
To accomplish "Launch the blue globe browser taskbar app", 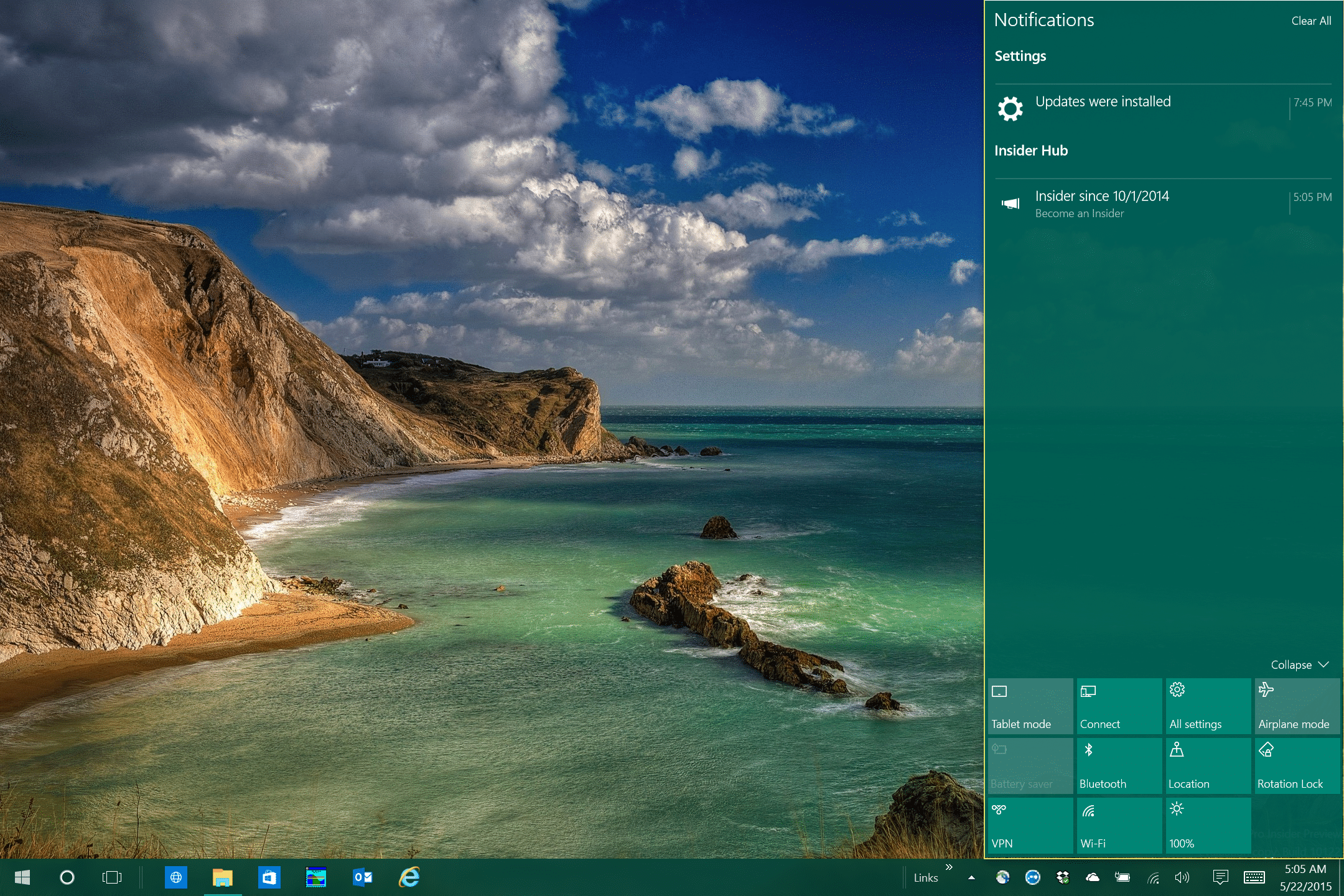I will tap(176, 877).
